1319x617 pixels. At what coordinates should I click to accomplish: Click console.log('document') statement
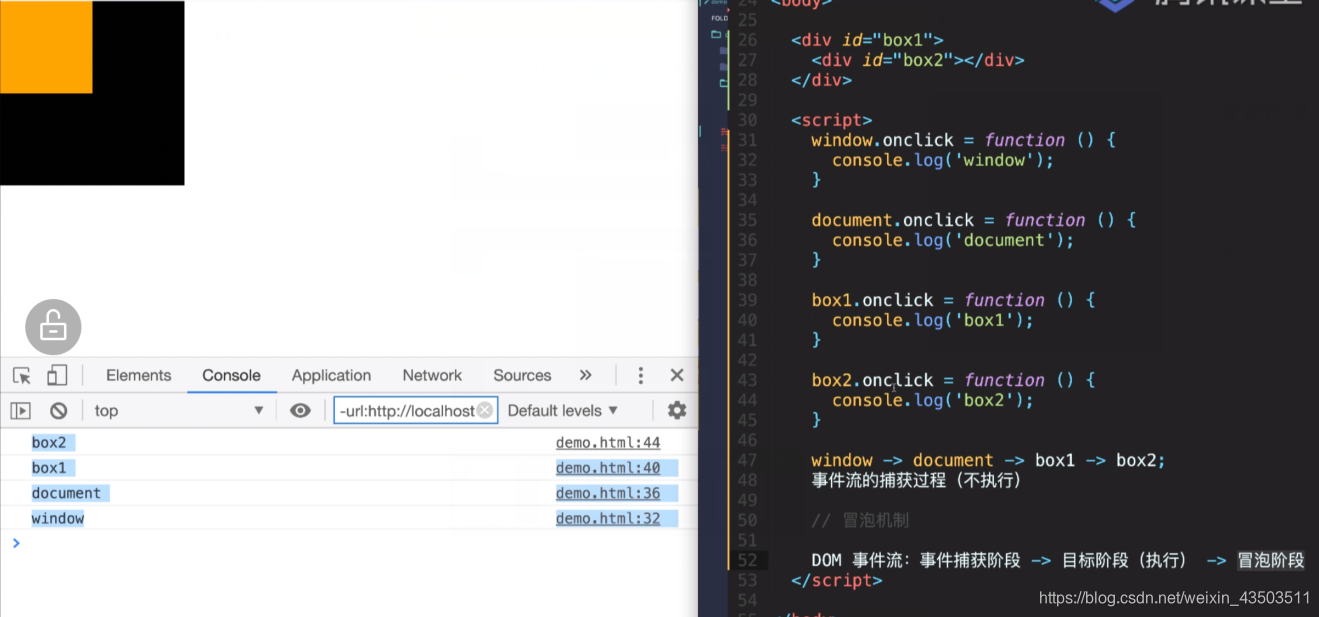click(x=953, y=240)
